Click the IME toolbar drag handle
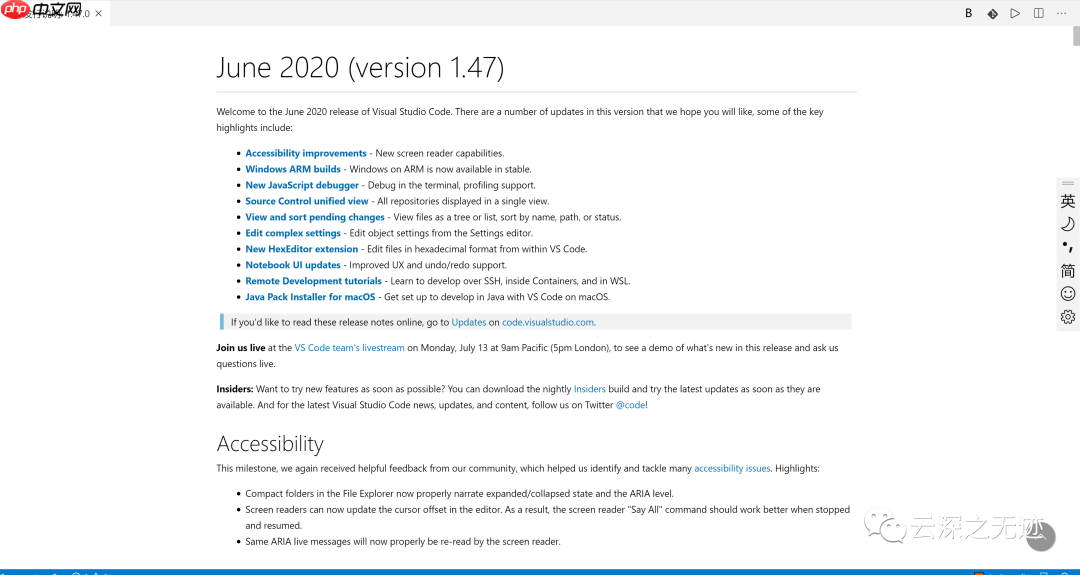1080x575 pixels. (x=1068, y=183)
